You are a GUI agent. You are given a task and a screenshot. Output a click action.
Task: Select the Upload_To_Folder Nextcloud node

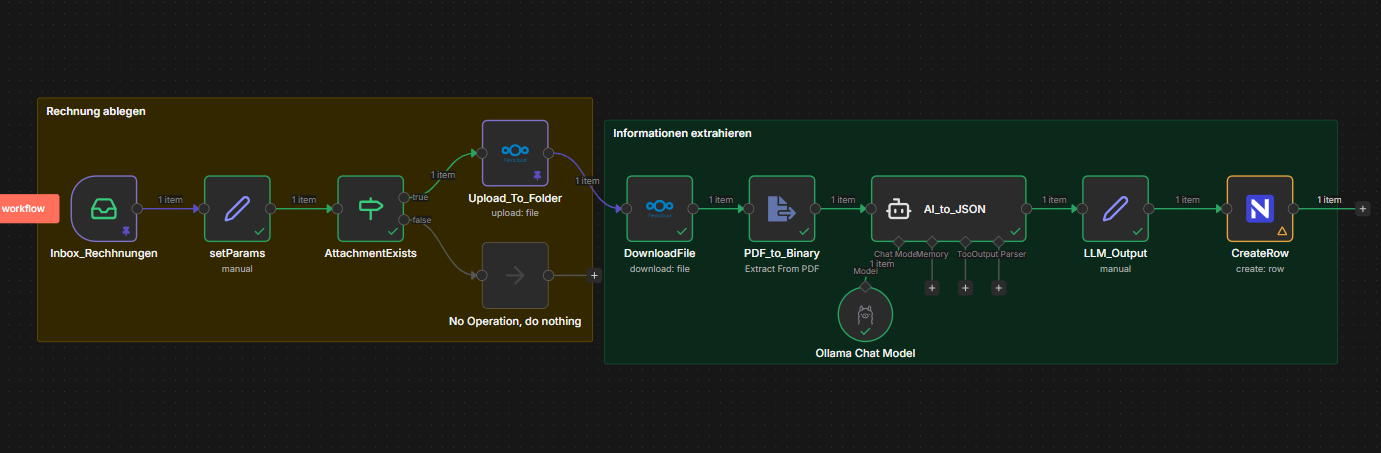(x=515, y=153)
